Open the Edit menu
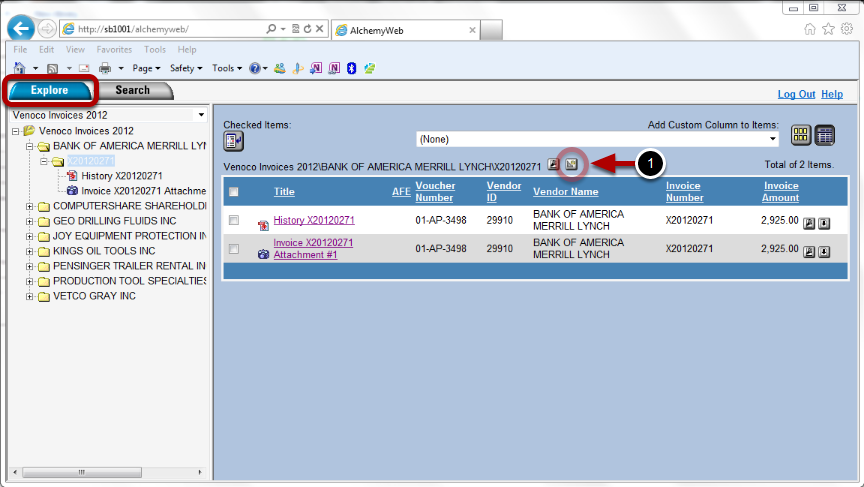This screenshot has height=487, width=864. click(x=46, y=50)
